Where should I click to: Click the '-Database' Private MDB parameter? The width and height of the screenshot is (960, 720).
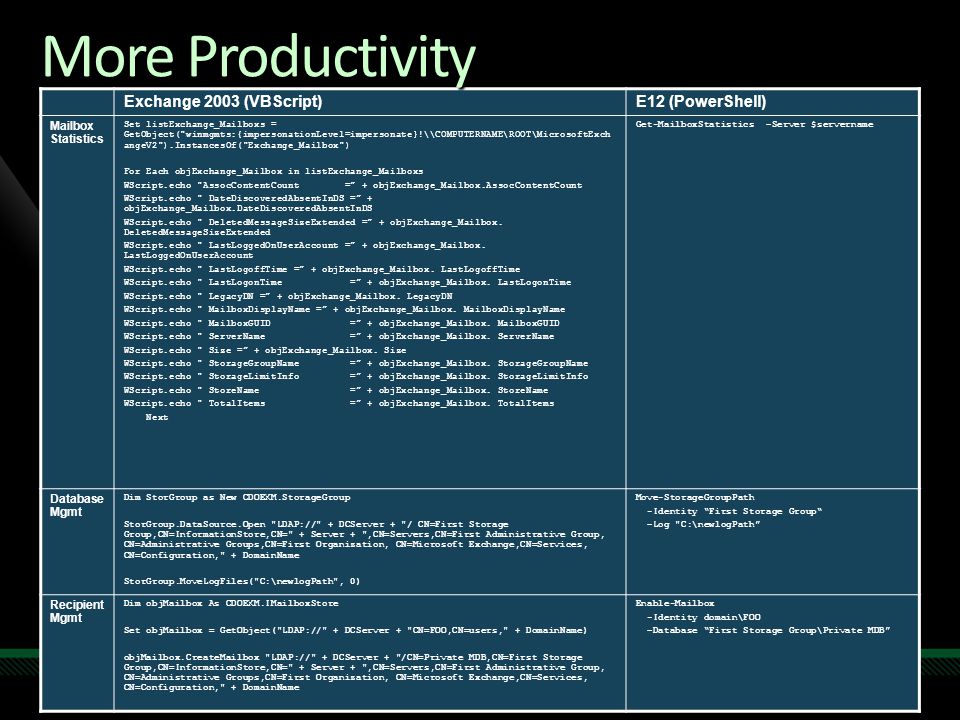pos(768,631)
